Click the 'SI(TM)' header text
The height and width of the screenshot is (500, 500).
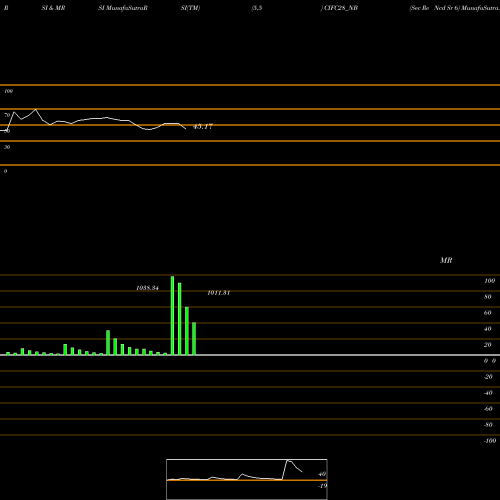pos(190,8)
